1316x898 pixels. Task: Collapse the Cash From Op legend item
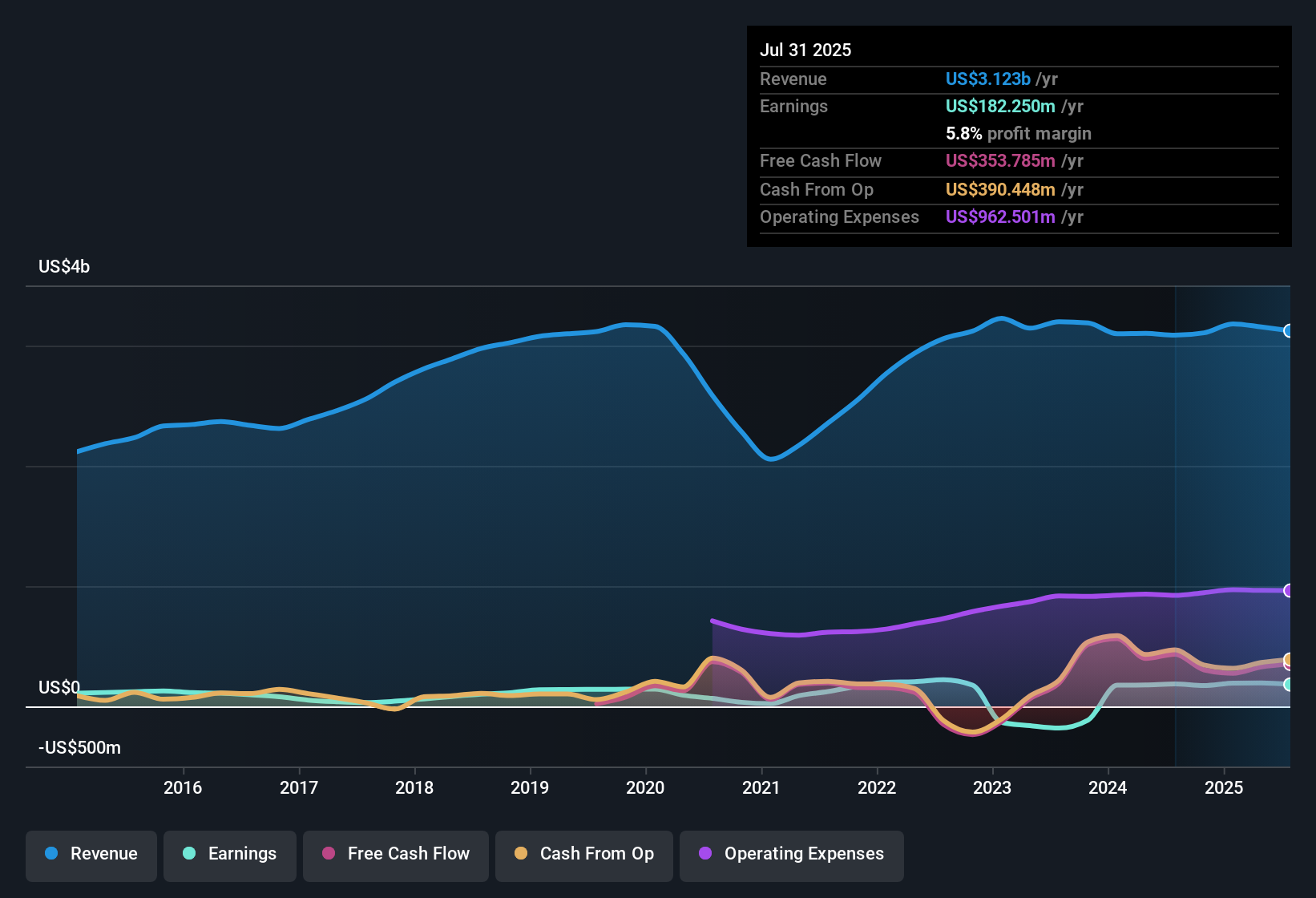pos(583,855)
